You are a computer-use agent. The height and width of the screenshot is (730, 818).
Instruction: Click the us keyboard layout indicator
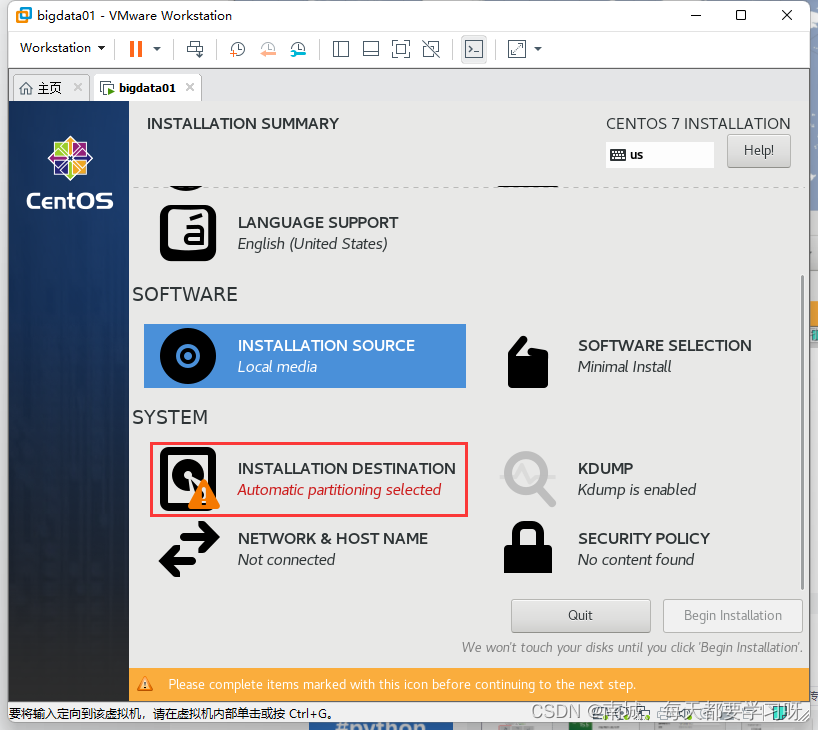click(659, 155)
